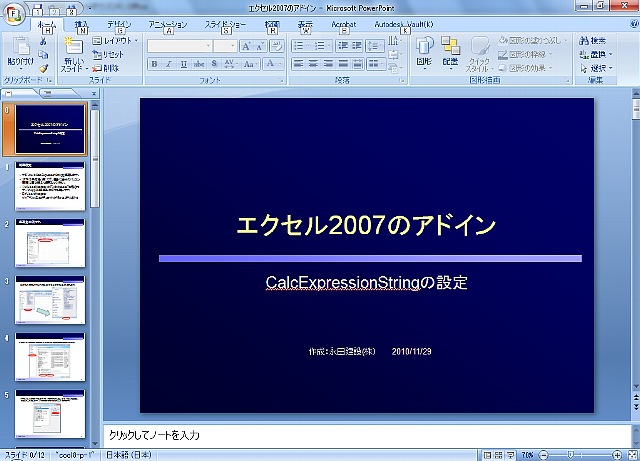Open the Animations tab
This screenshot has height=461, width=640.
pos(168,24)
